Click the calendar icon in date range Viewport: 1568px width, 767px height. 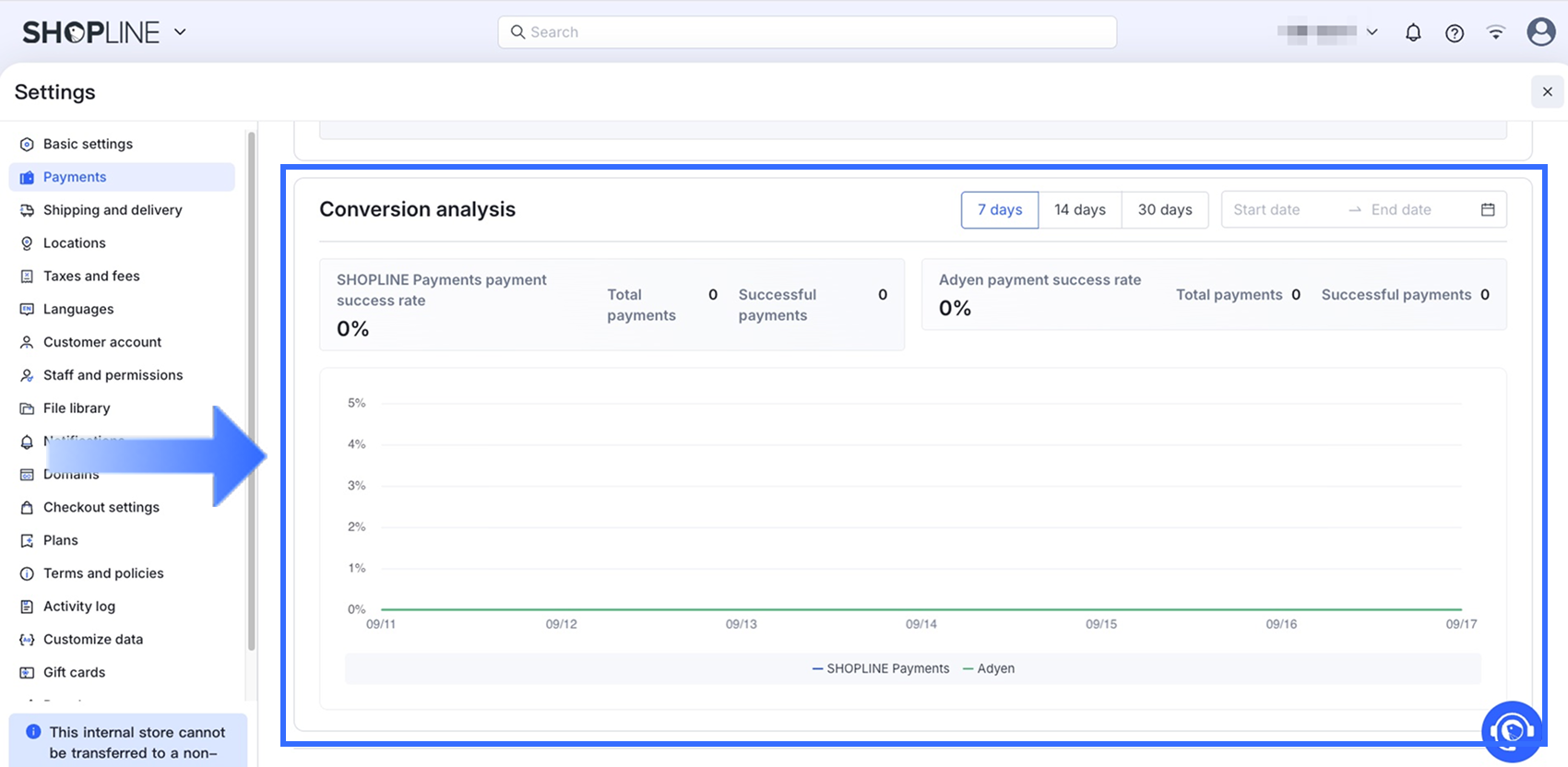(1488, 210)
